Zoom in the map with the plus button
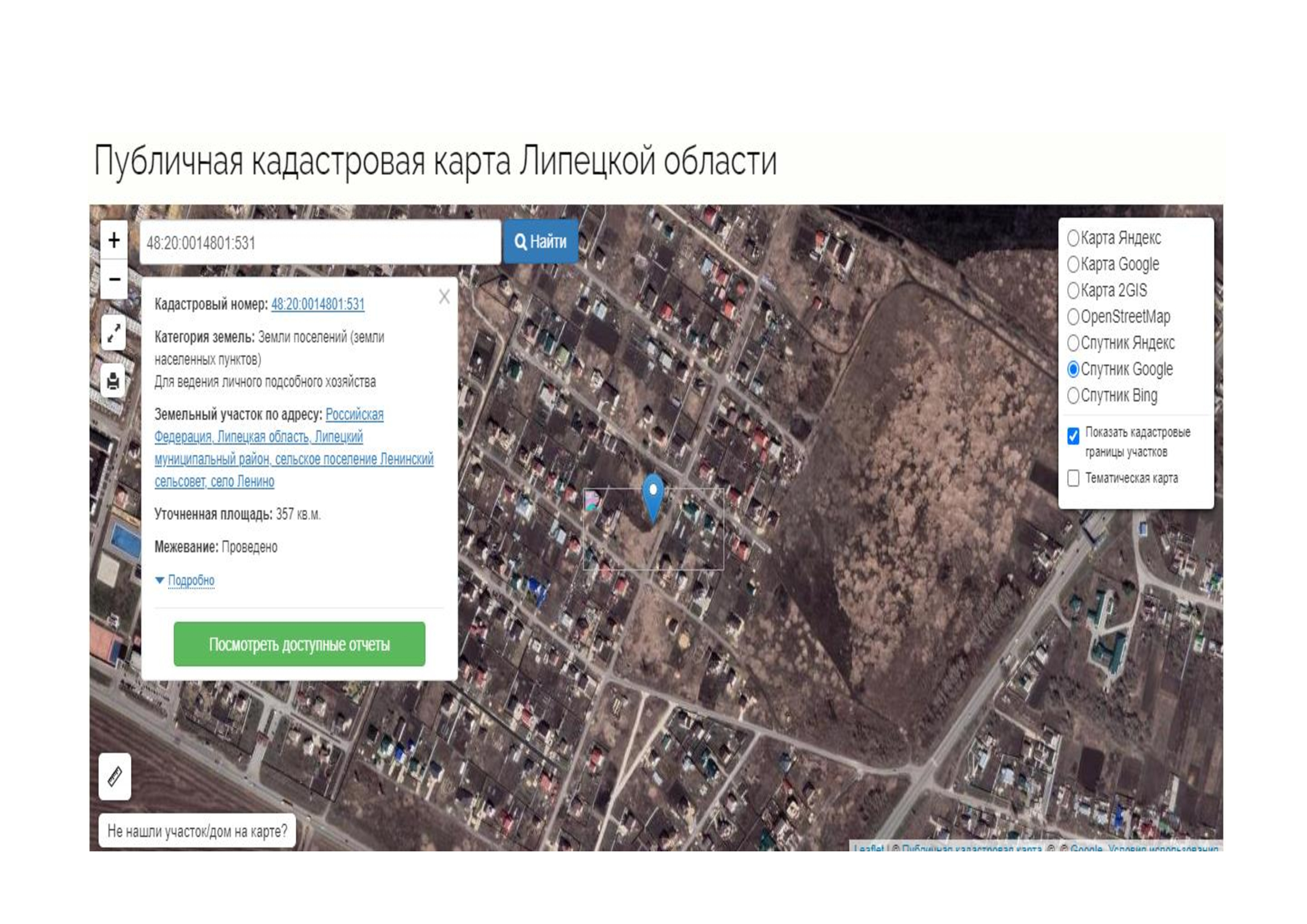 point(114,240)
